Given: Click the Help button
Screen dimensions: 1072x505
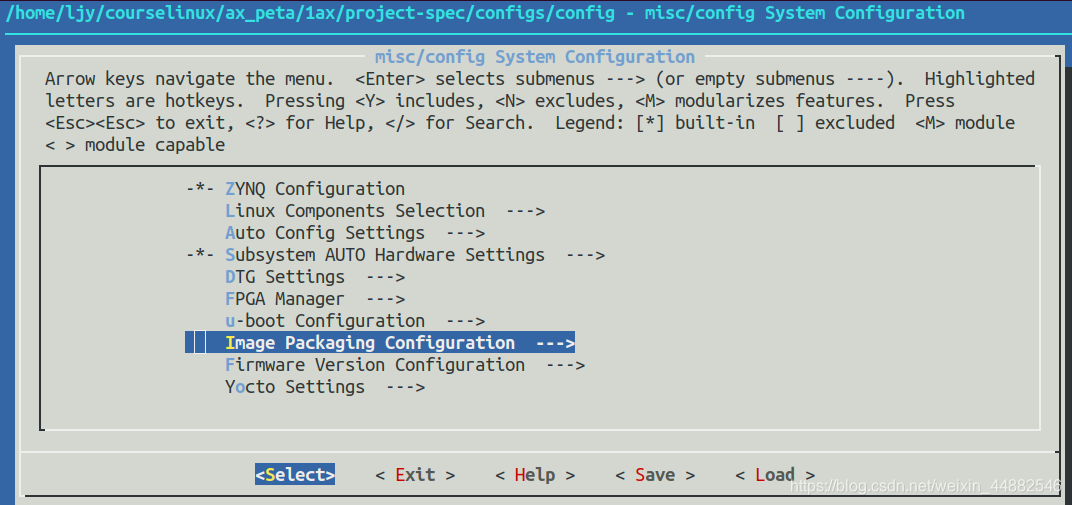Looking at the screenshot, I should tap(535, 474).
